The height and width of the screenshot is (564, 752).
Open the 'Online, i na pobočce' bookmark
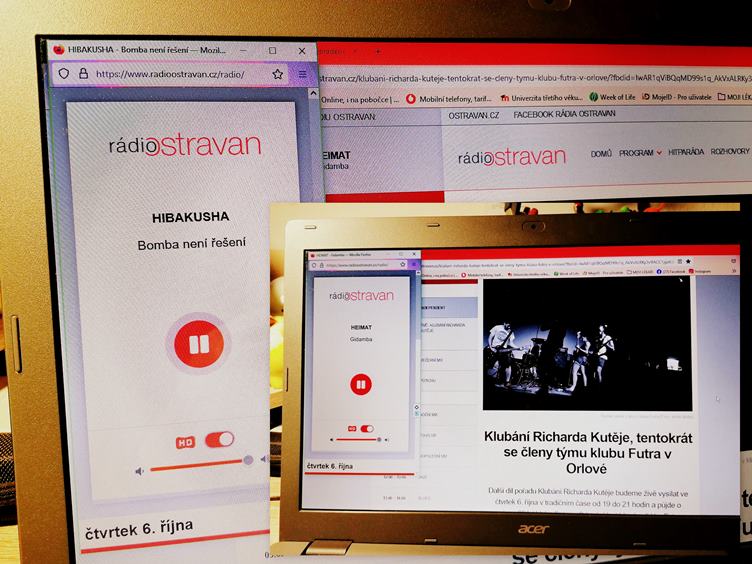[360, 100]
